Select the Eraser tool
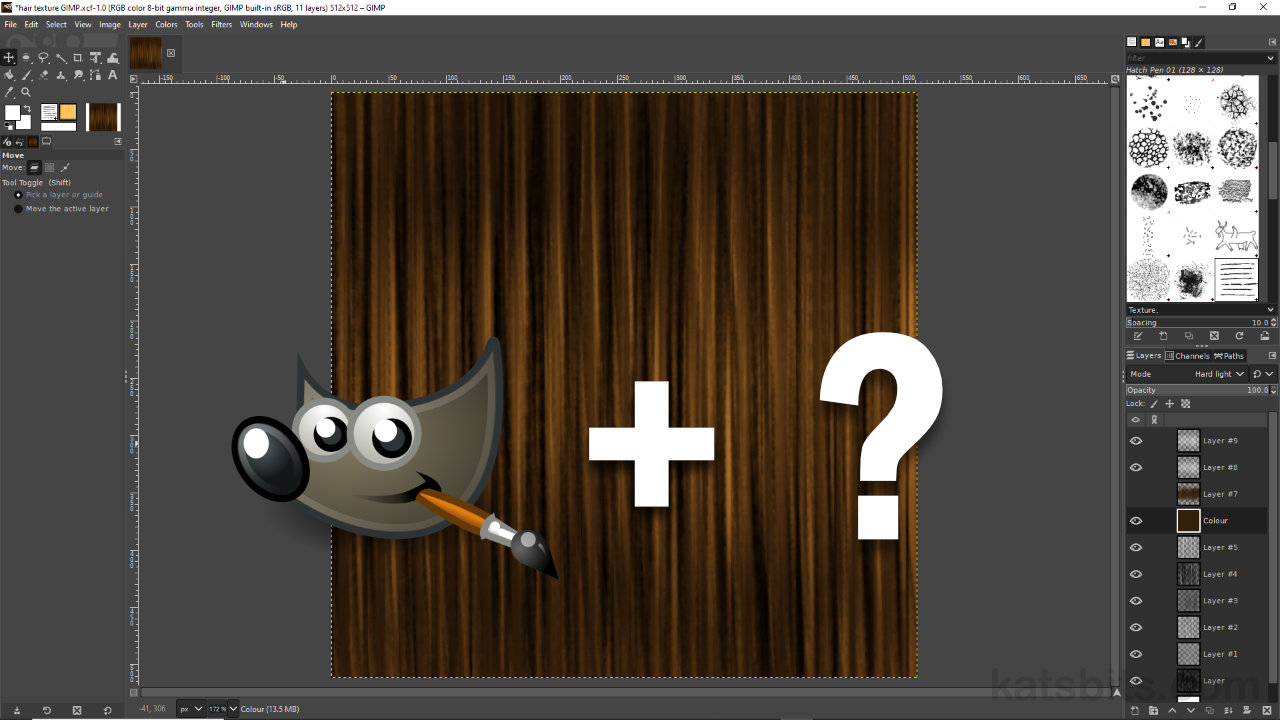The image size is (1280, 720). tap(43, 75)
